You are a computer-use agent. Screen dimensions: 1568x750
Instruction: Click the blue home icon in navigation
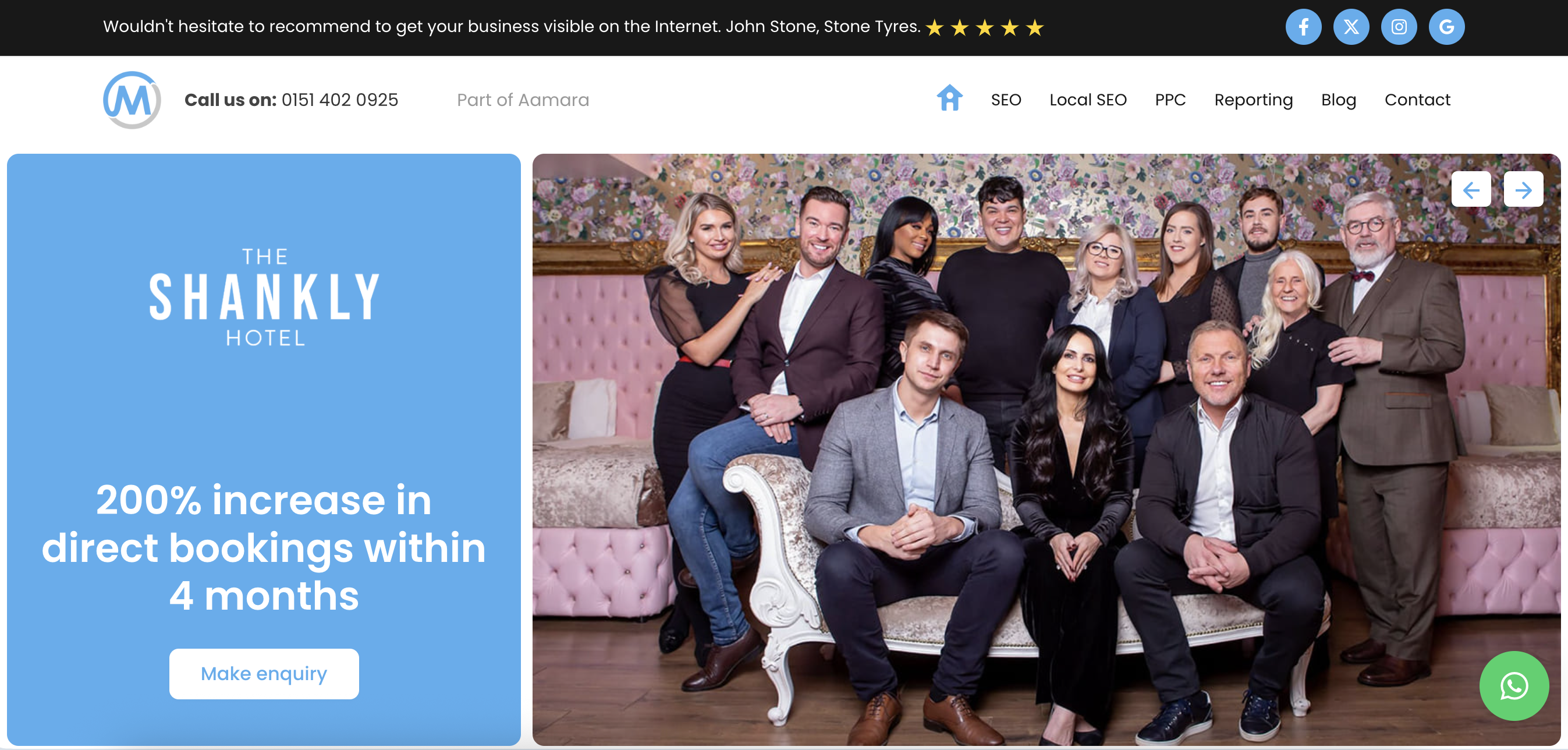tap(949, 98)
